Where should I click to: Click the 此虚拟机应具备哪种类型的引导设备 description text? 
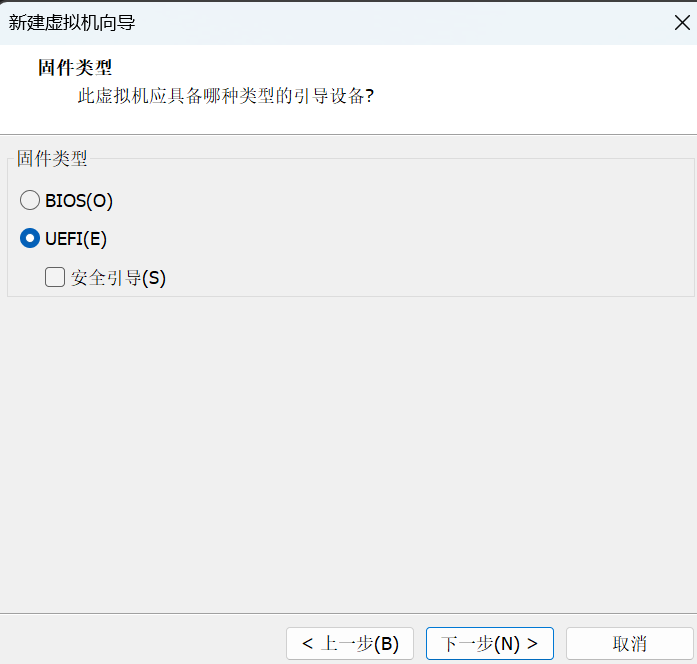pos(225,97)
